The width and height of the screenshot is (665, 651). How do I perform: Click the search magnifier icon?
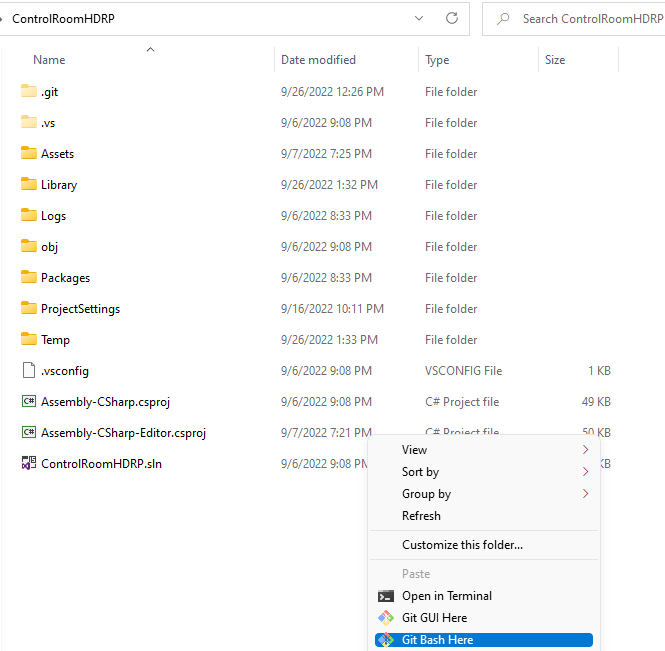click(x=503, y=19)
